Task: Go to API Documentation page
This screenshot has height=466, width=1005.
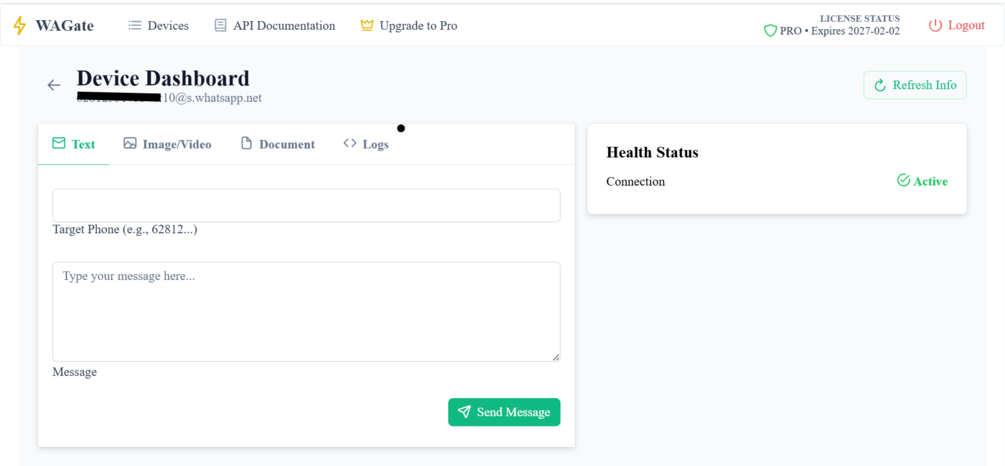Action: pos(284,26)
